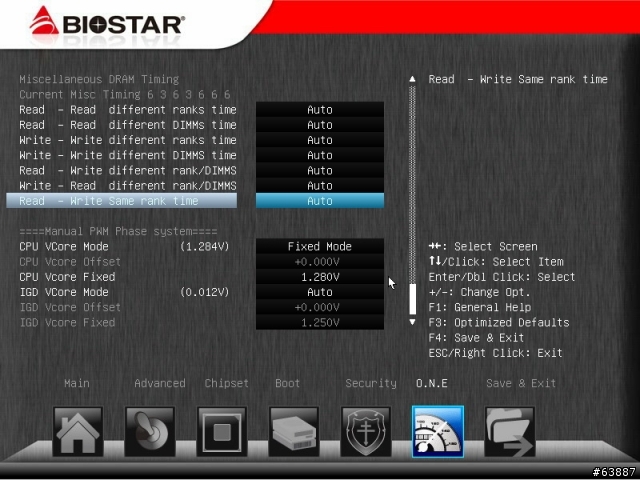Open the Security shield icon
Image resolution: width=640 pixels, height=480 pixels.
point(366,431)
